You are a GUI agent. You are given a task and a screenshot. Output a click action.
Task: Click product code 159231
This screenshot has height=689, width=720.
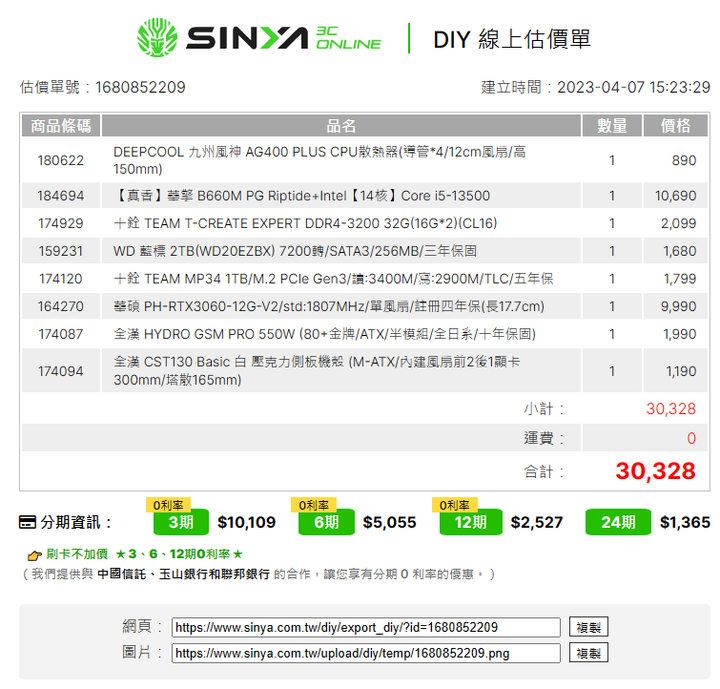61,251
